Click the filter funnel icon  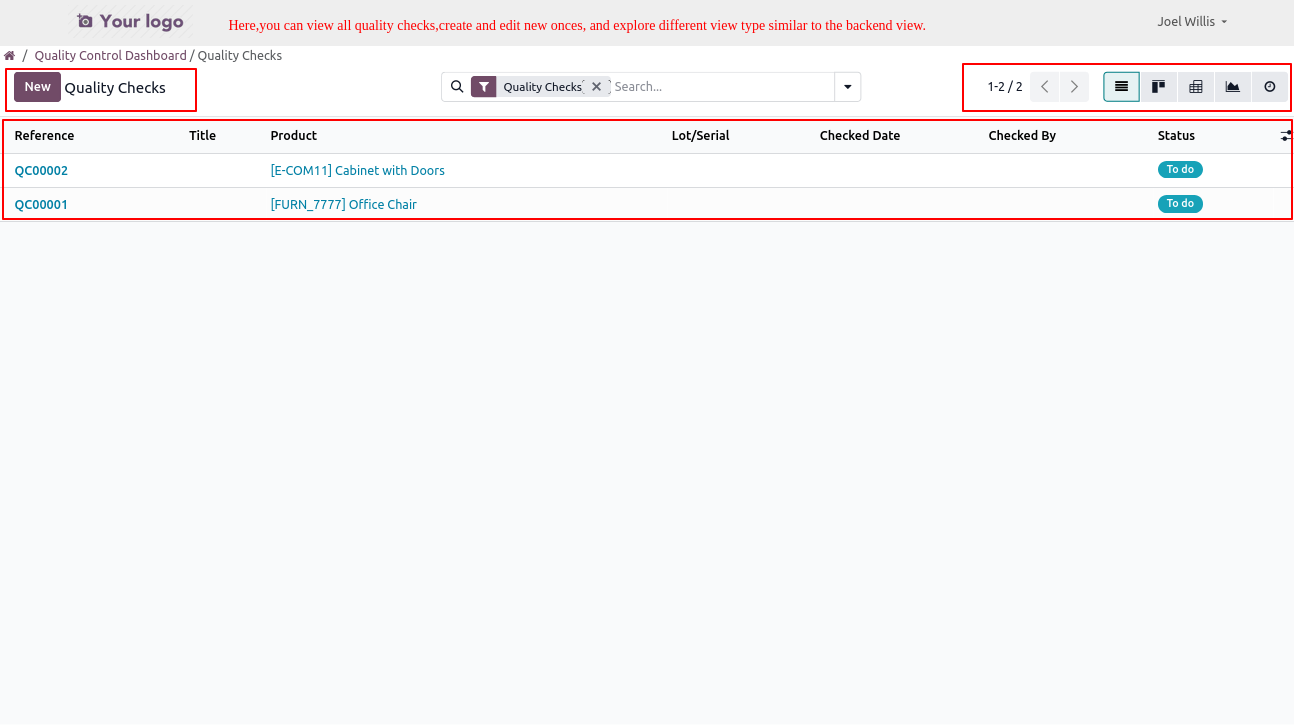[x=484, y=87]
